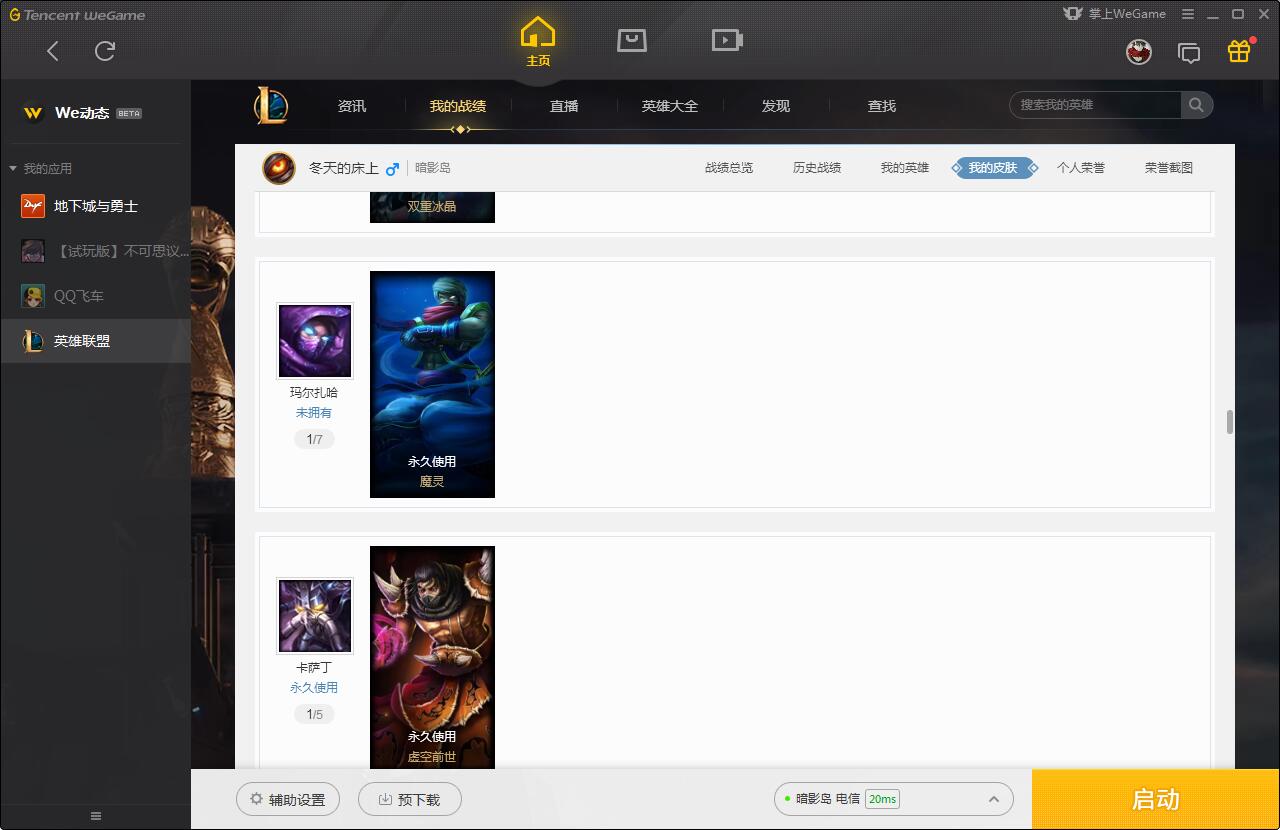Click the search magnifier button

(1196, 105)
